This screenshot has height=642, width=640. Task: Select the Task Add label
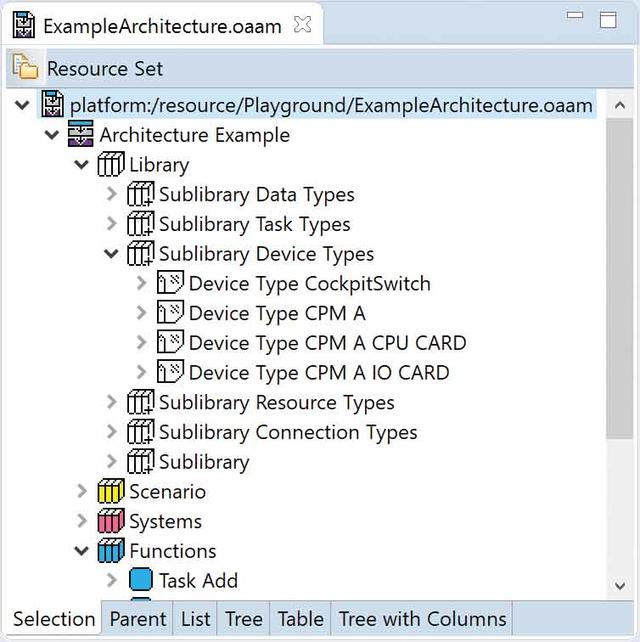click(x=199, y=581)
